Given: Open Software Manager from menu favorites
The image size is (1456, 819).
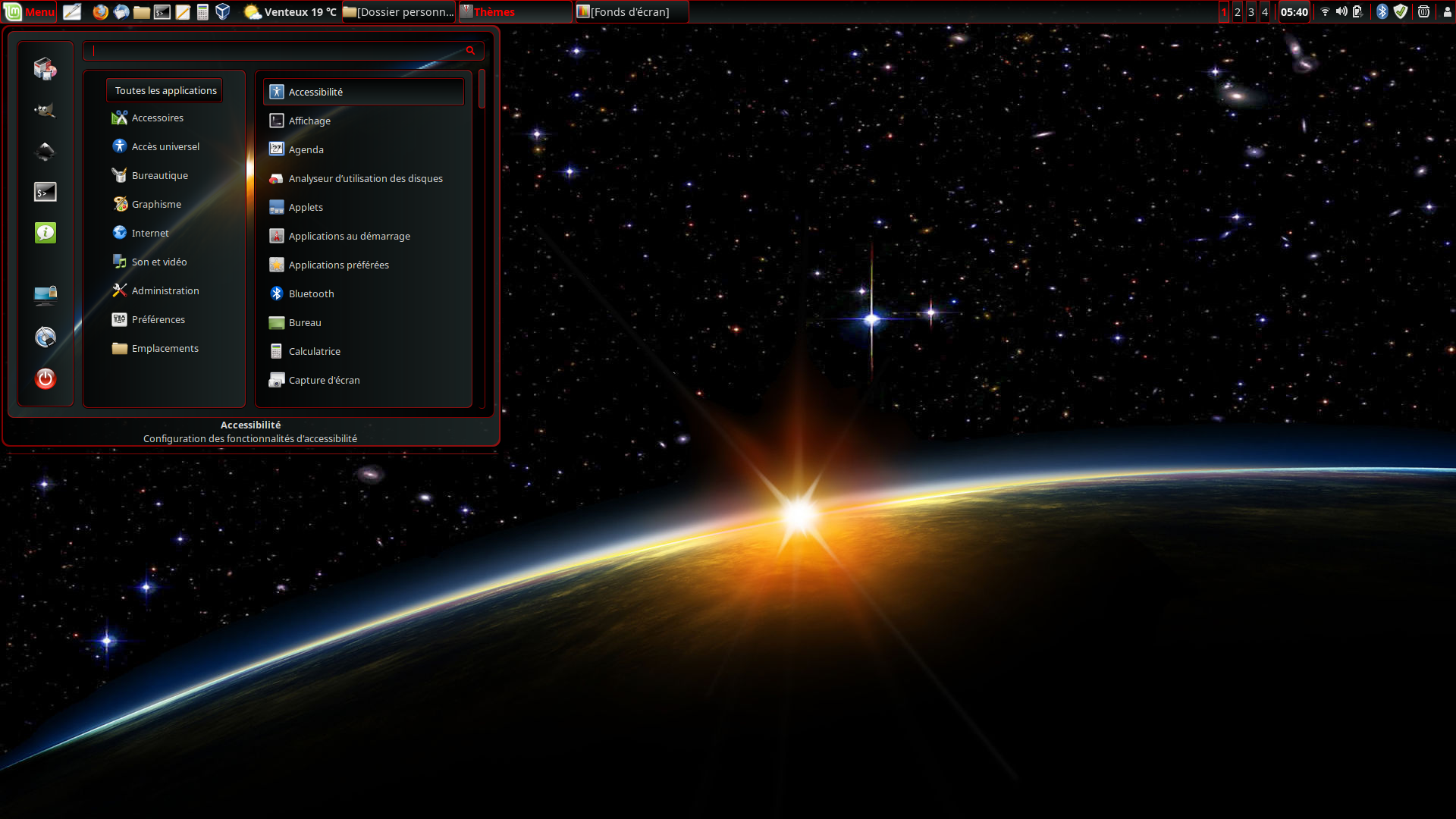Looking at the screenshot, I should point(45,69).
